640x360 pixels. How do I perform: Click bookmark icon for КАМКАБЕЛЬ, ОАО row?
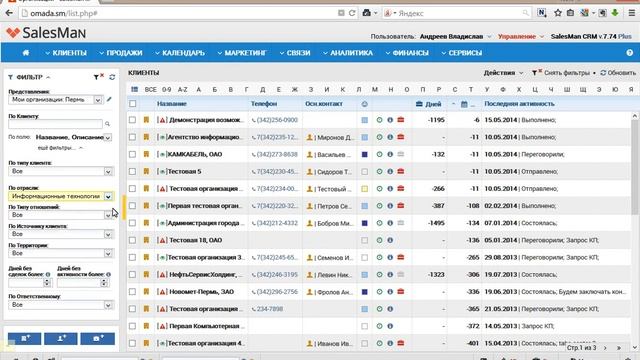[146, 154]
